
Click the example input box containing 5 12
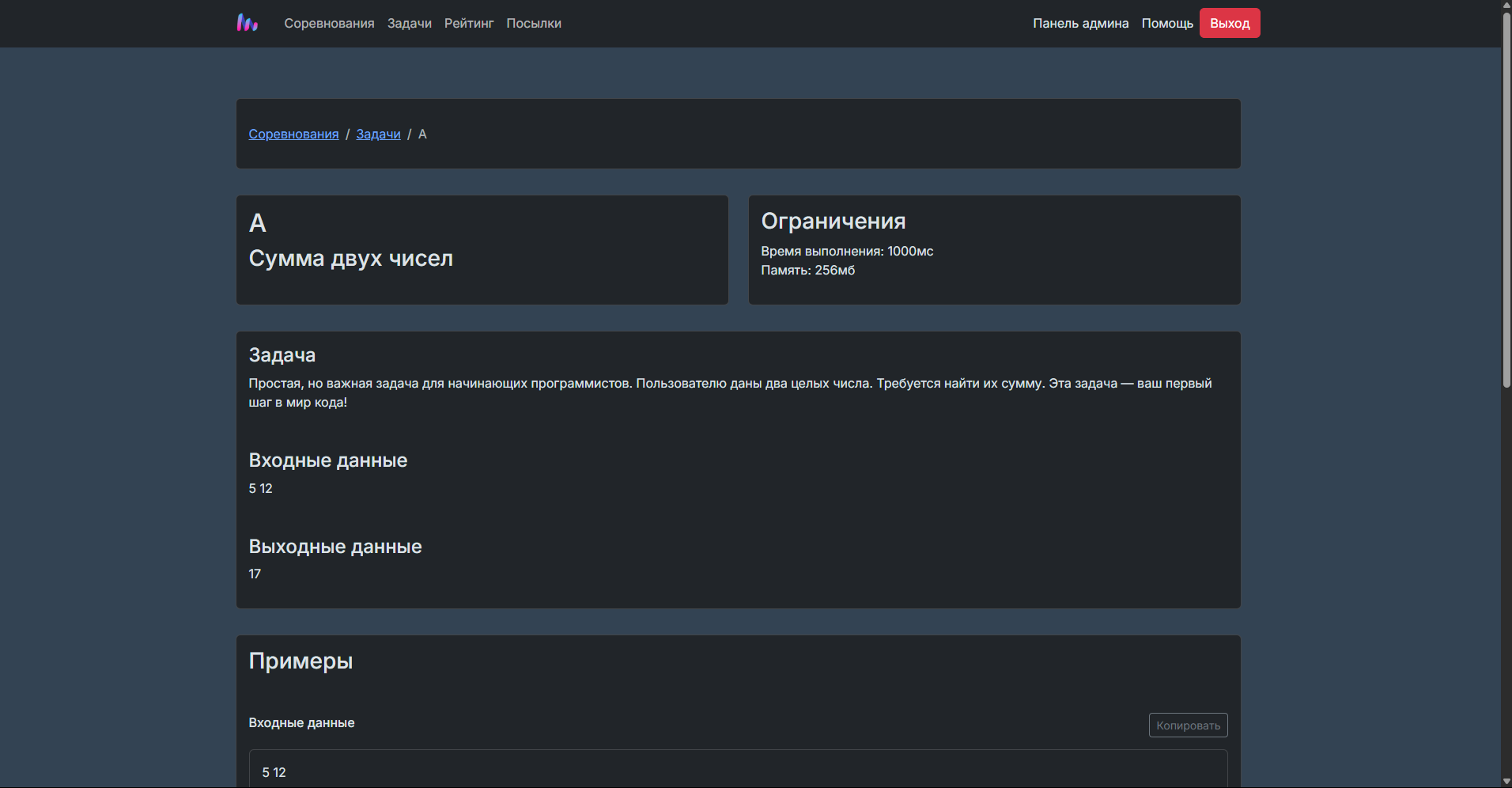tap(737, 771)
